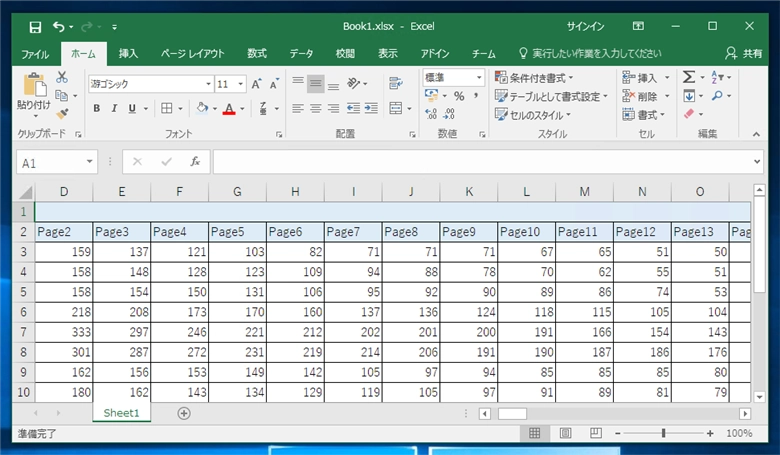Click in the formula bar input field

pos(482,162)
